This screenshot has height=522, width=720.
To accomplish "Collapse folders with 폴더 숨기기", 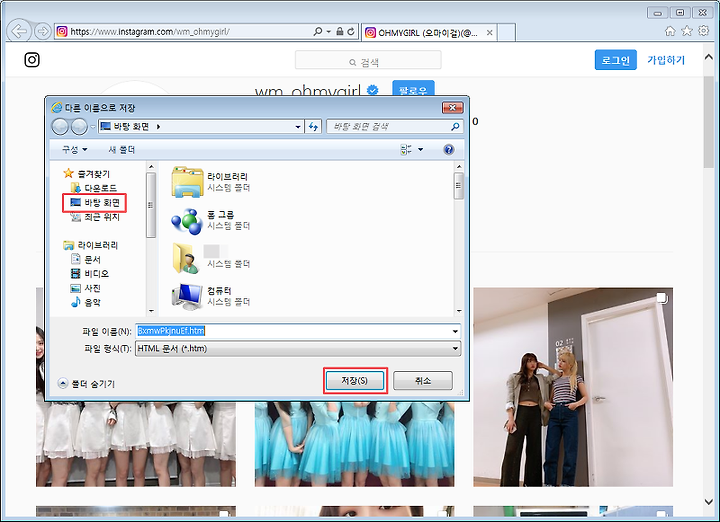I will pyautogui.click(x=86, y=383).
